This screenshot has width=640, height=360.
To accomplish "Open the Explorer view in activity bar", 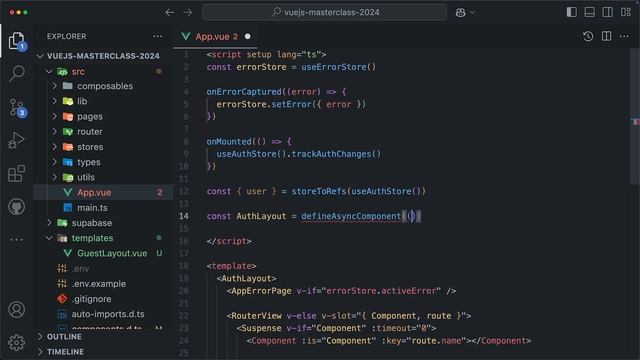I will coord(16,41).
